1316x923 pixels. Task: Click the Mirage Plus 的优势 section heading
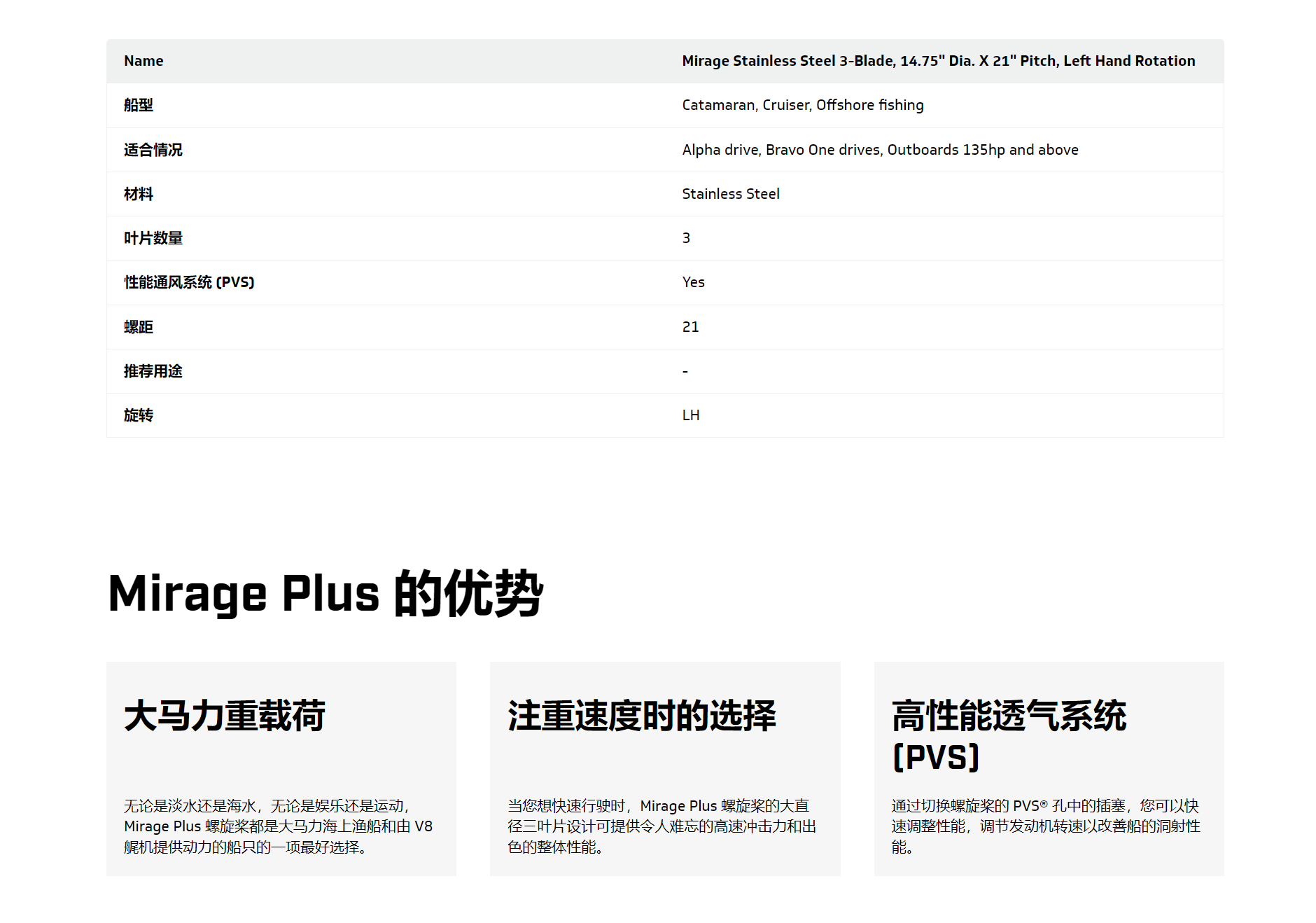pyautogui.click(x=325, y=594)
